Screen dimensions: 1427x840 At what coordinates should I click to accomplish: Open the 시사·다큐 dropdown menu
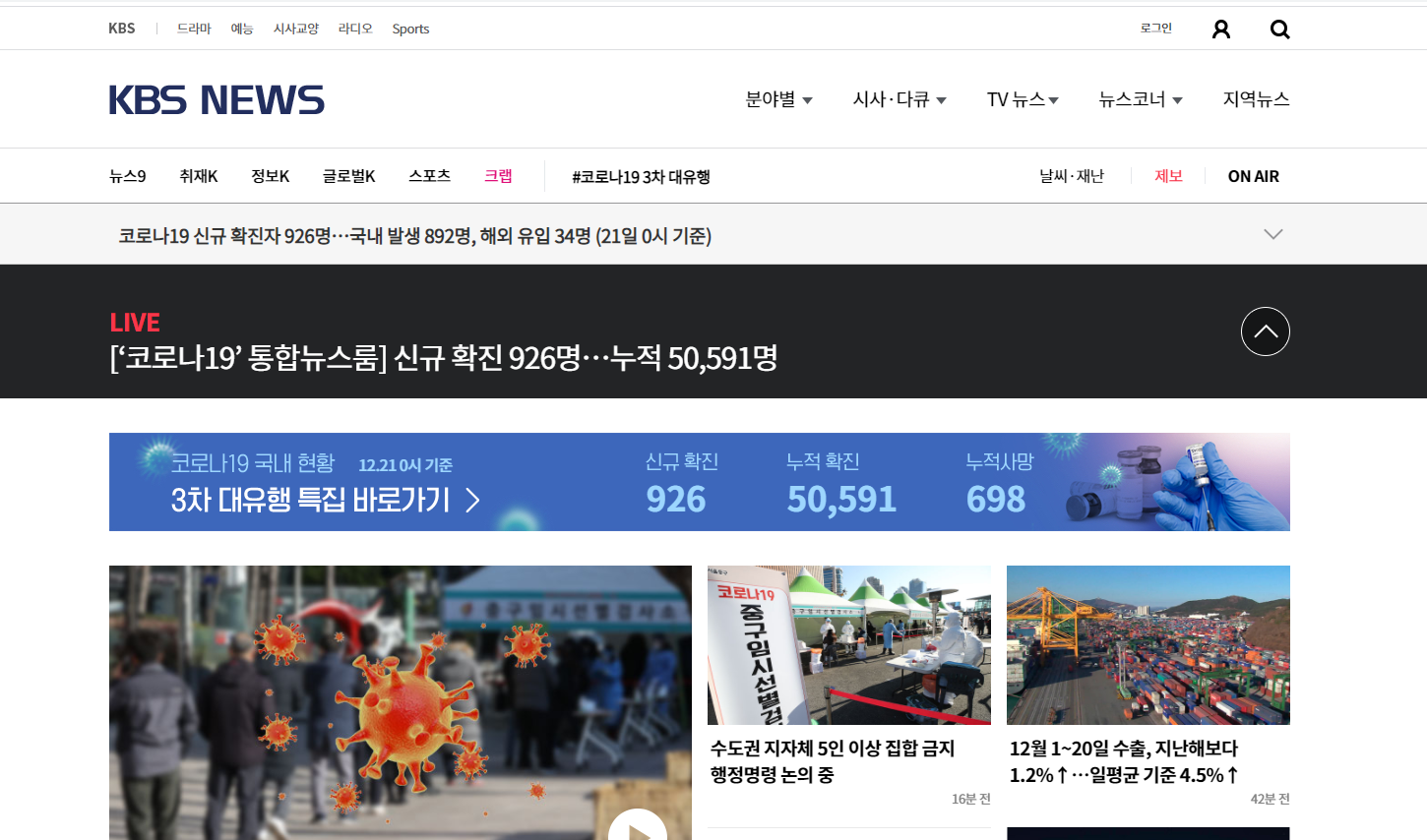coord(900,99)
